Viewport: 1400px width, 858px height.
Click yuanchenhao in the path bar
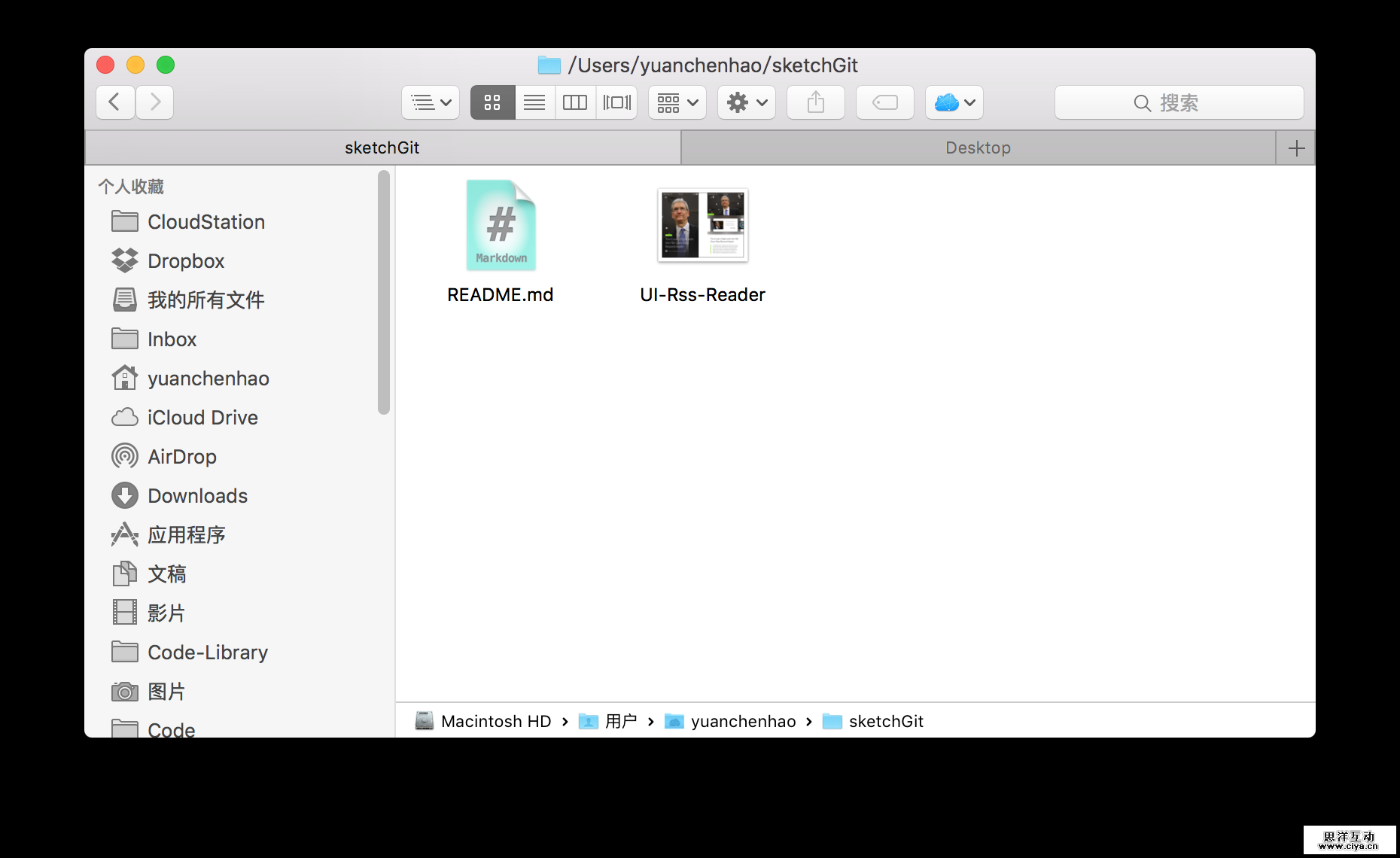(x=742, y=722)
